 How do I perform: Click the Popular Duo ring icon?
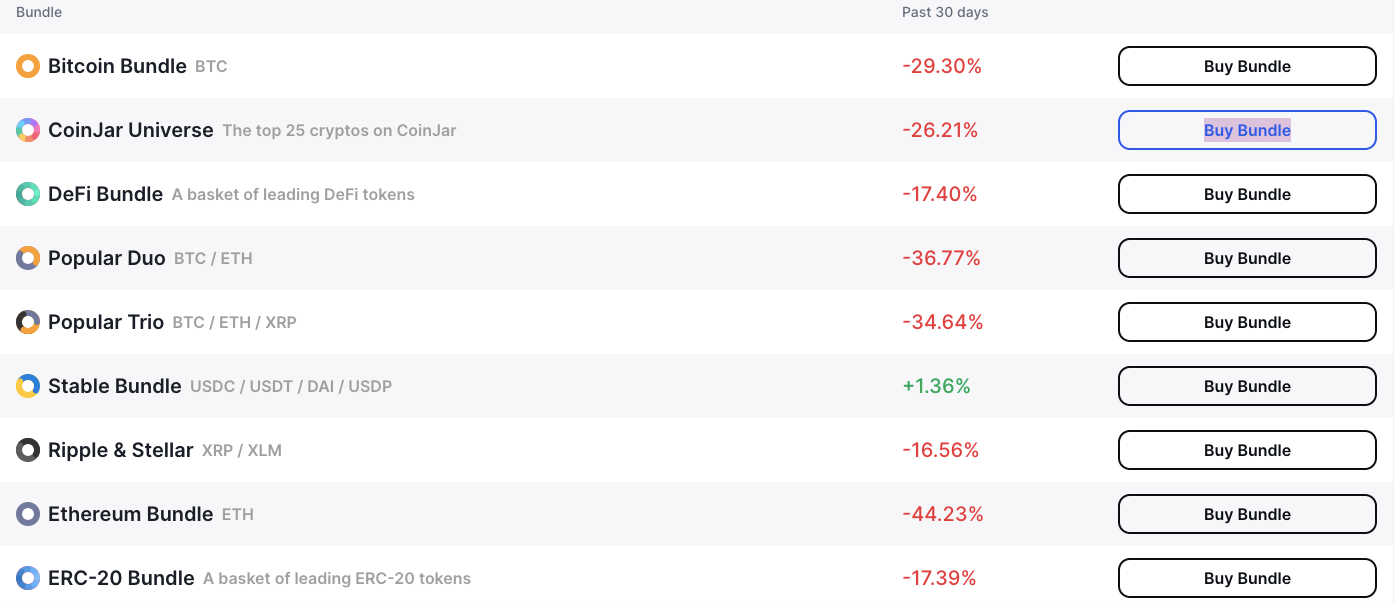click(28, 258)
